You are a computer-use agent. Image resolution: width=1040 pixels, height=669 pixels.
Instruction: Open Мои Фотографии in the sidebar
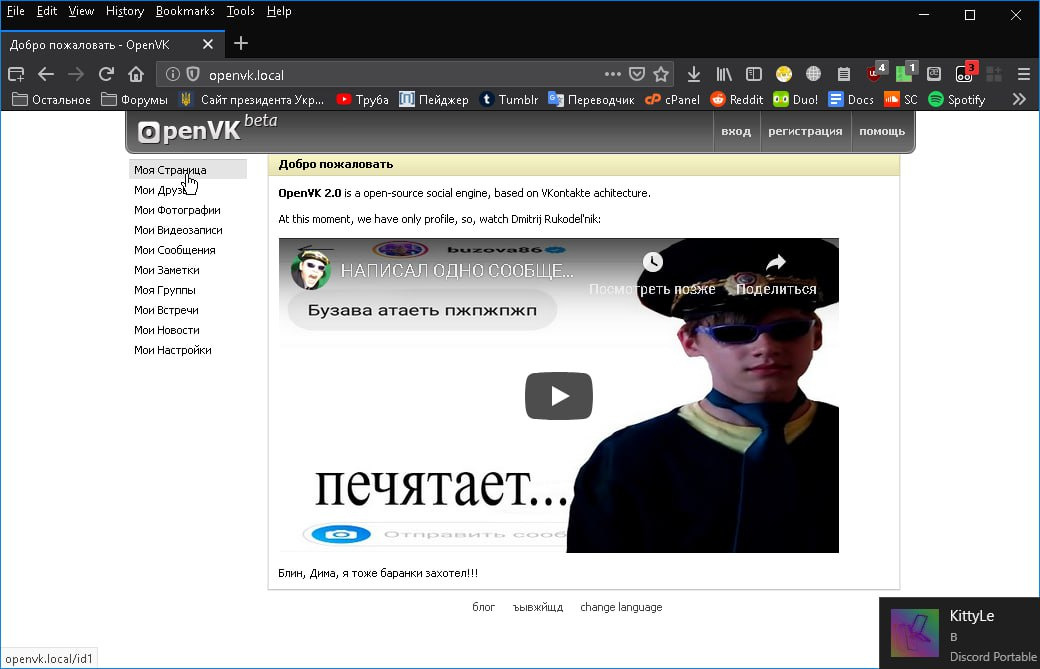(x=177, y=210)
